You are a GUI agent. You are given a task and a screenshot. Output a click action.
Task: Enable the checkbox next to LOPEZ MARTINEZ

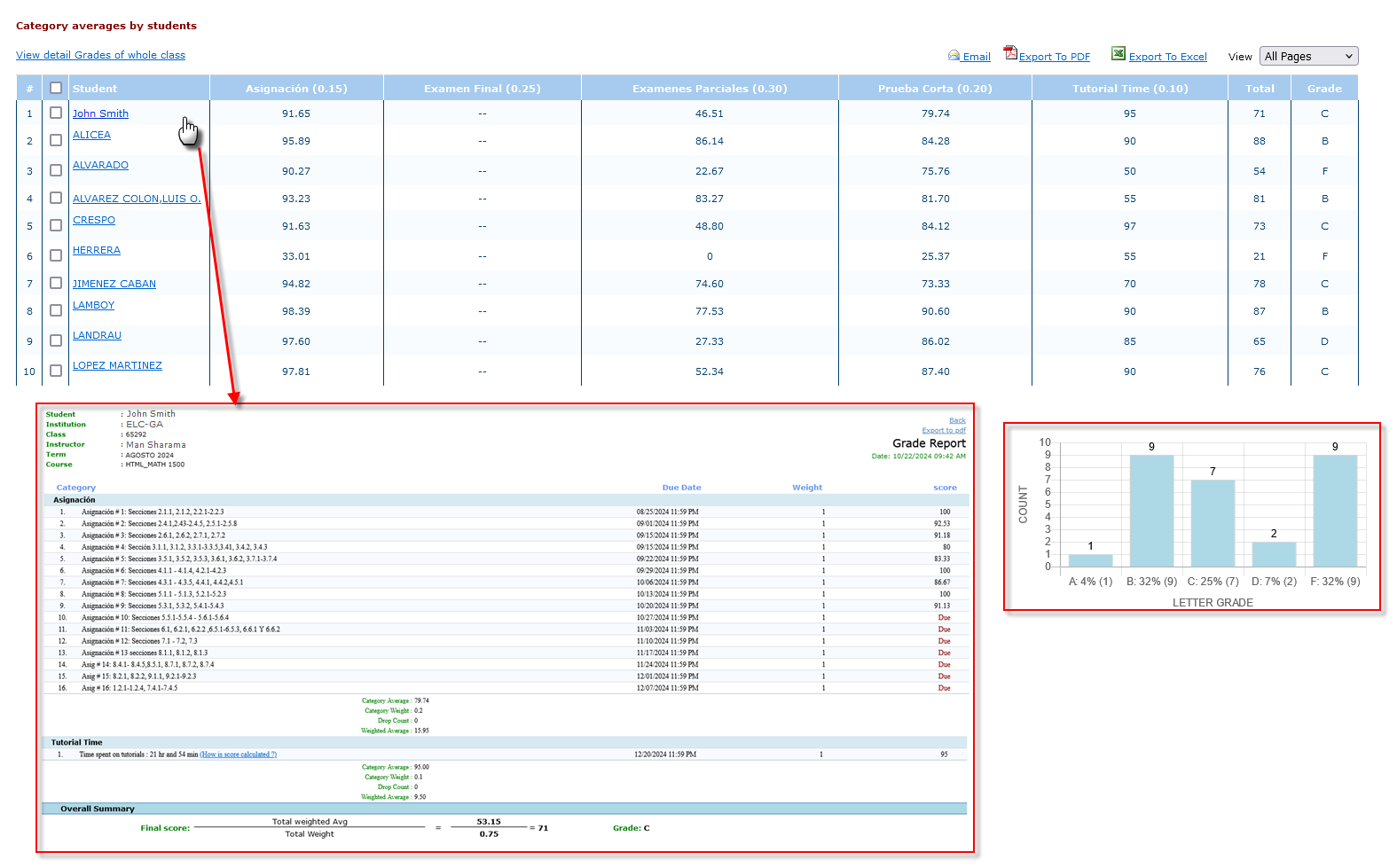56,371
